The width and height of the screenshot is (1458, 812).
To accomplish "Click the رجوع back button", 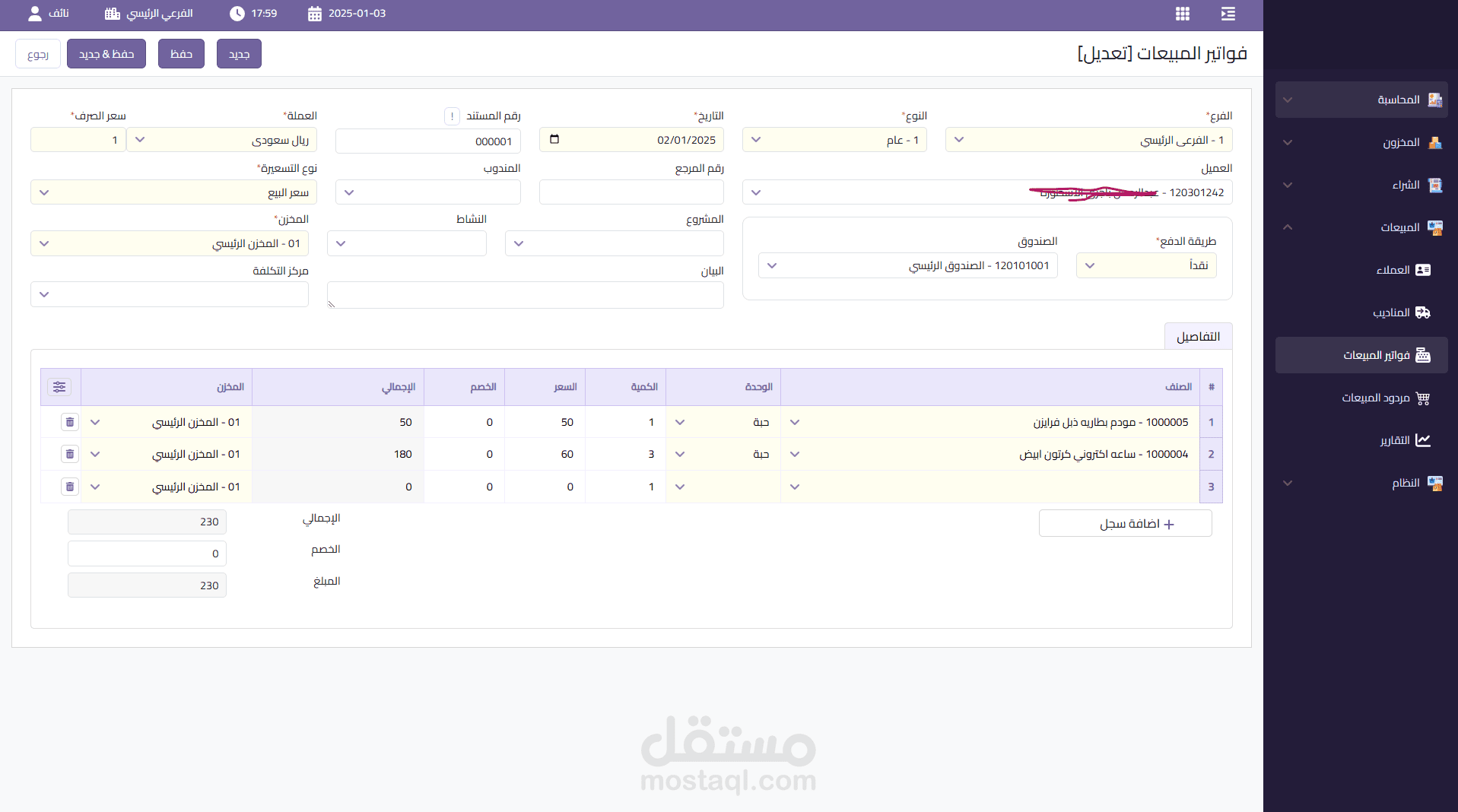I will pyautogui.click(x=38, y=54).
